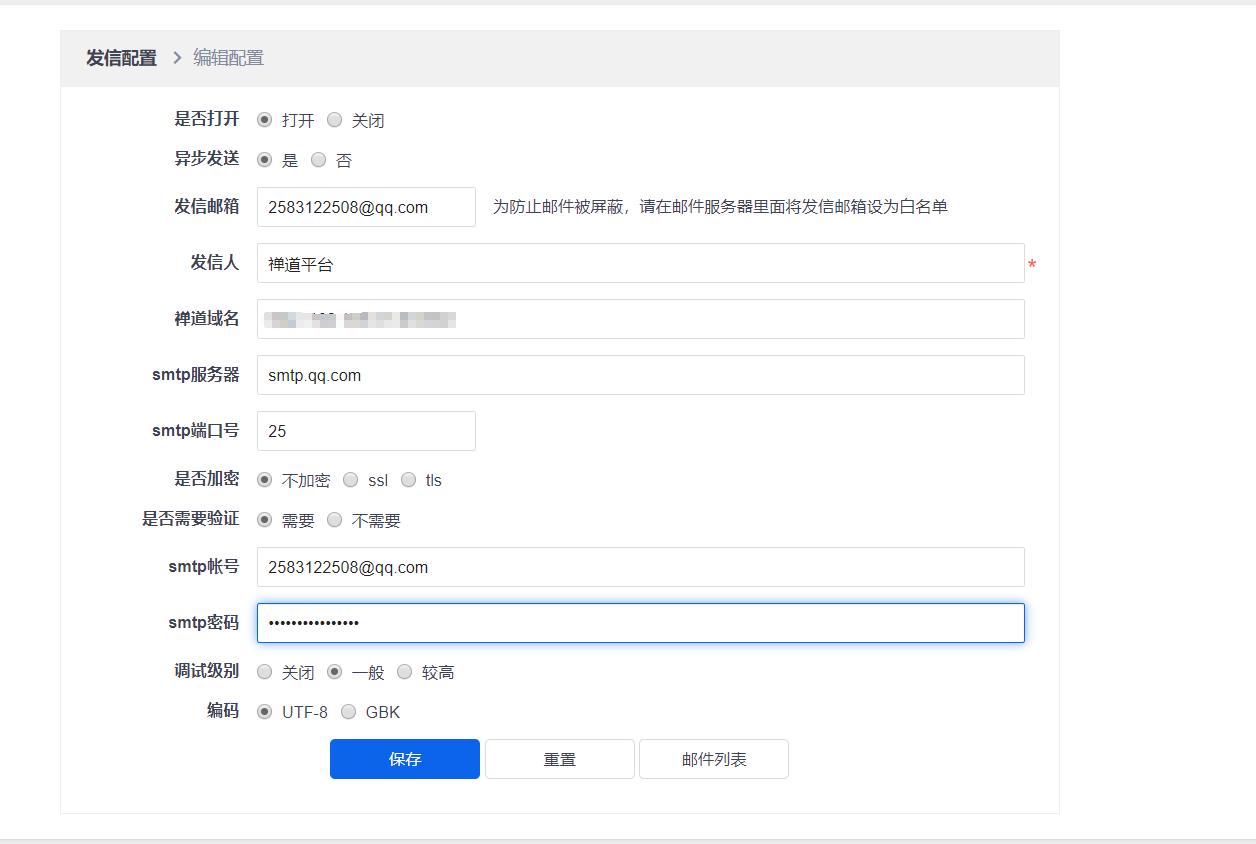Screen dimensions: 1256x844
Task: Click the 重置 button
Action: point(560,759)
